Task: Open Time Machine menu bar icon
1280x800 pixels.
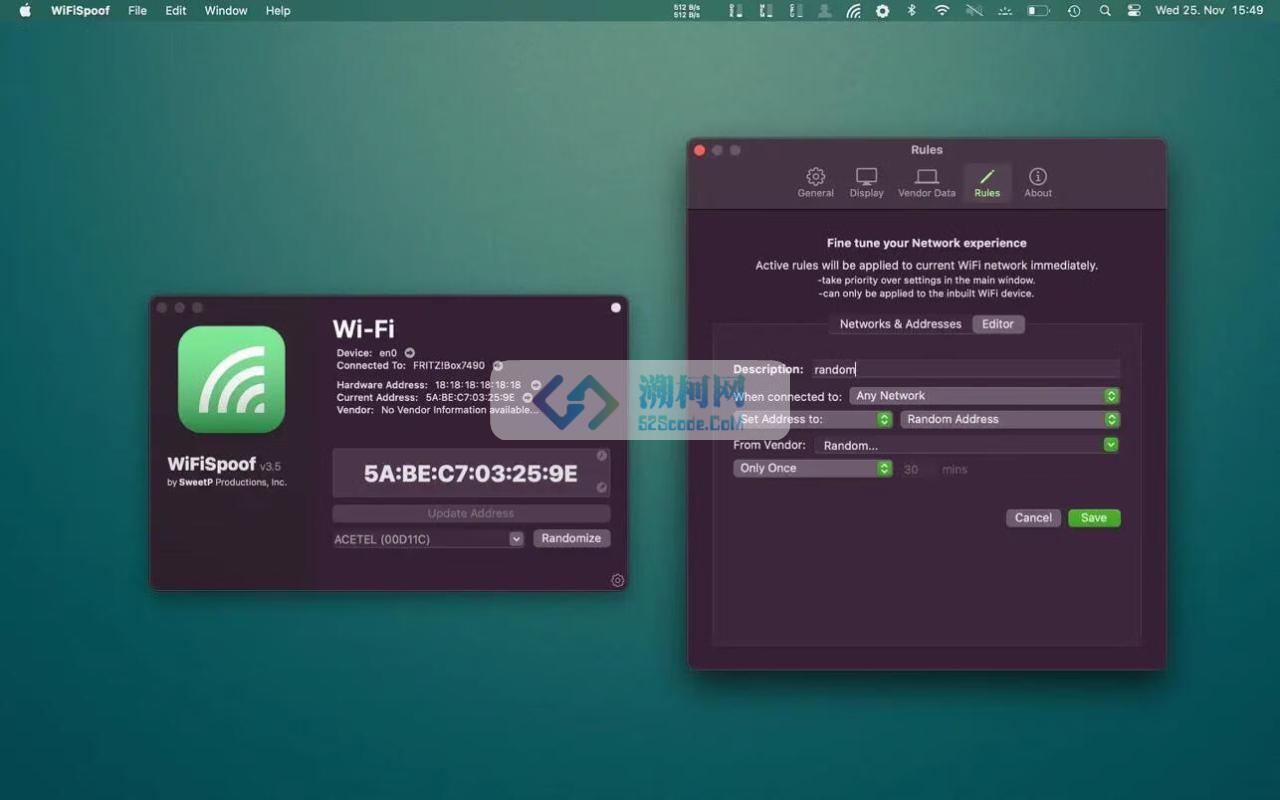Action: pos(1073,11)
